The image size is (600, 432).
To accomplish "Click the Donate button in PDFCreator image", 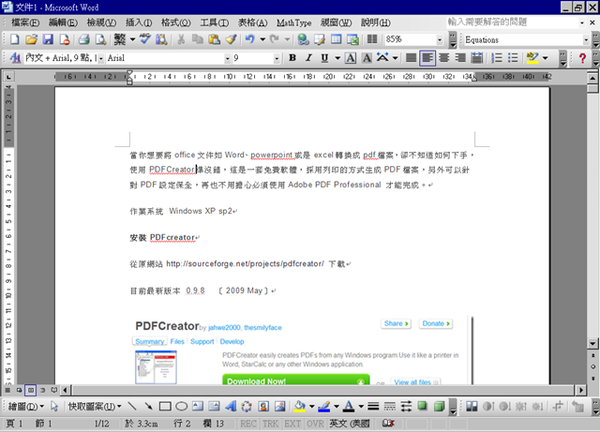I will coord(436,323).
